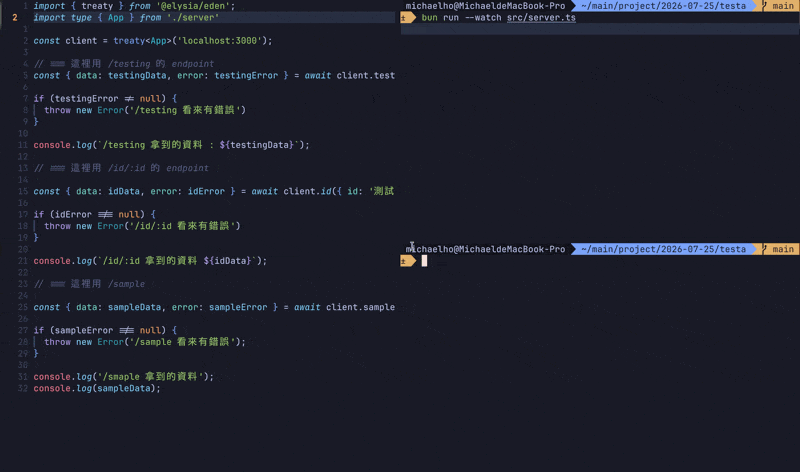Click the highlighted 'import type { App }' line
Screen dimensions: 800x472
tap(126, 17)
